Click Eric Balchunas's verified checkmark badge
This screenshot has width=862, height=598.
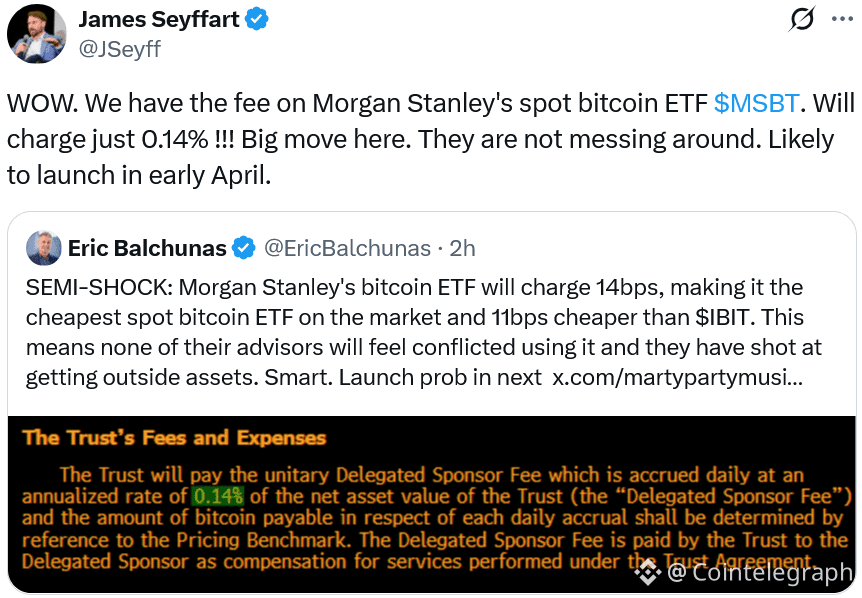(243, 248)
